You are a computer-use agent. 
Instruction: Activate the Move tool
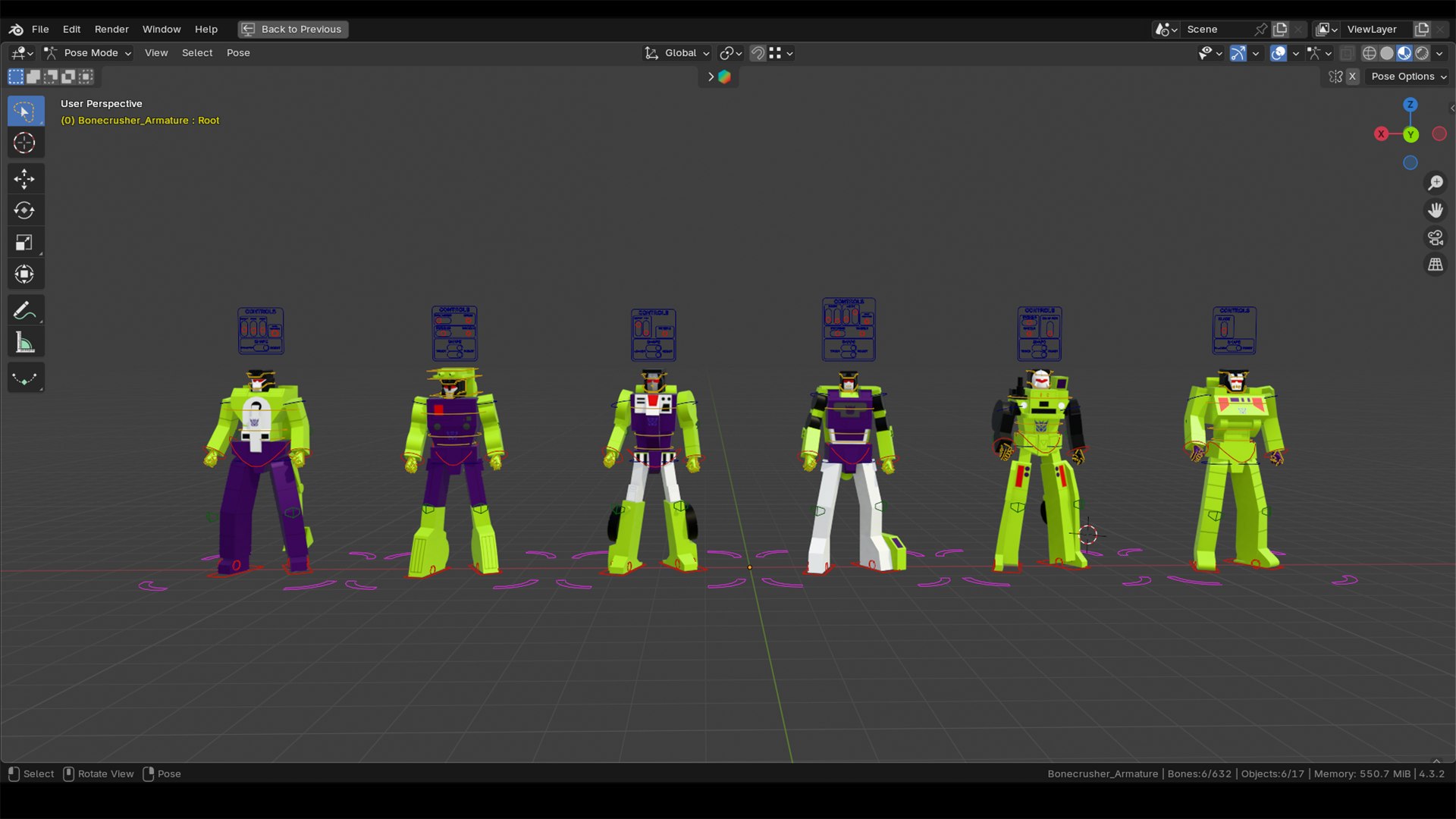coord(25,179)
